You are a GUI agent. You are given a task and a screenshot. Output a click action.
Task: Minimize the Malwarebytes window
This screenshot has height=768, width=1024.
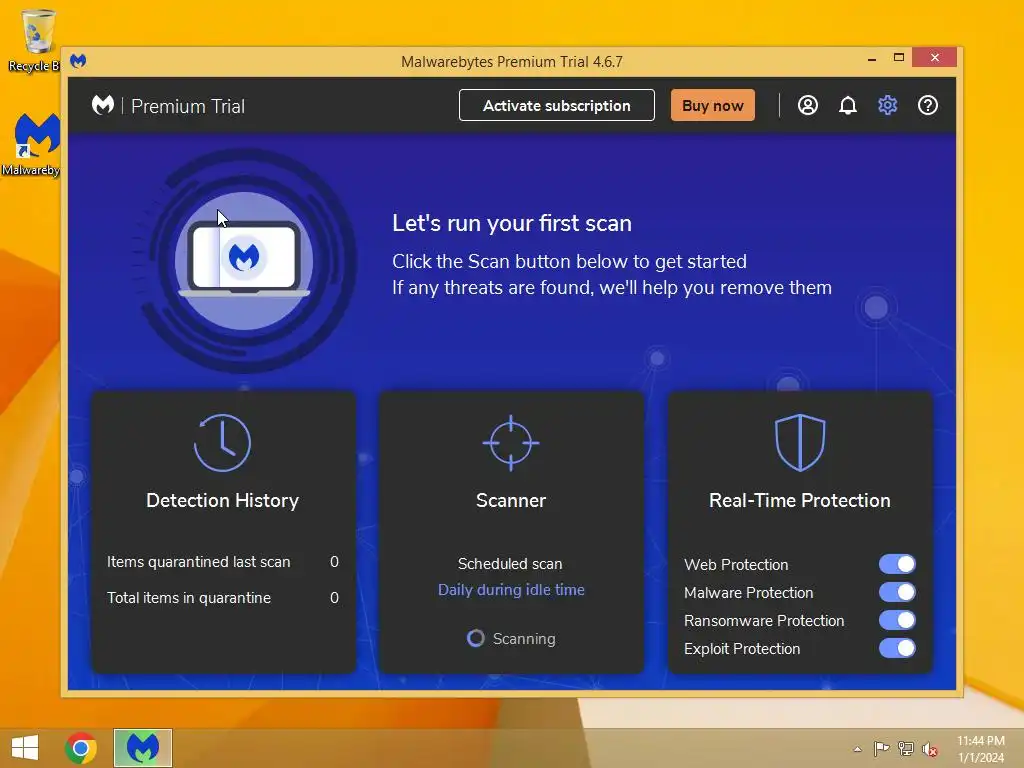point(872,58)
